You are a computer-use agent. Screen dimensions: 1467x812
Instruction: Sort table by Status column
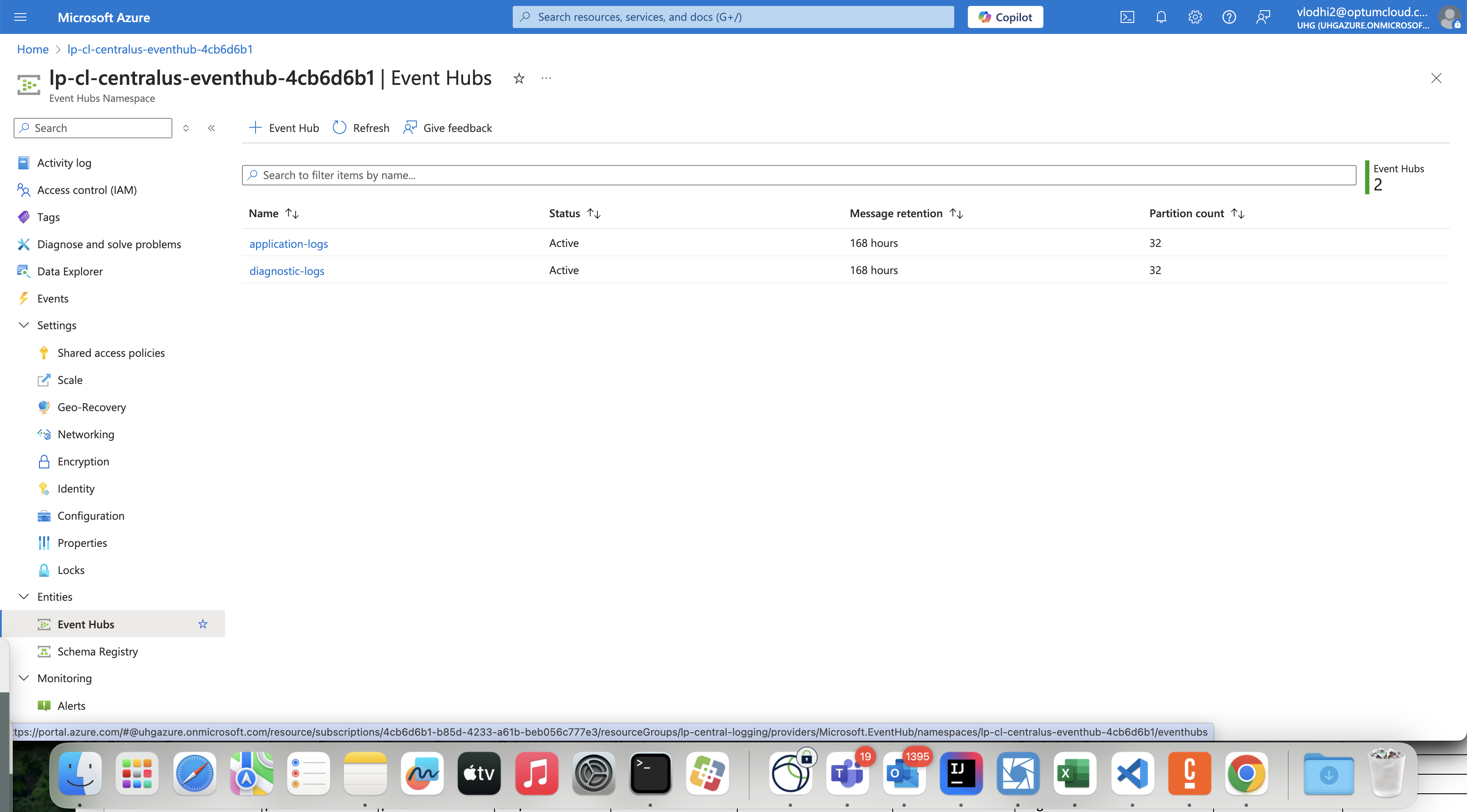(x=575, y=213)
